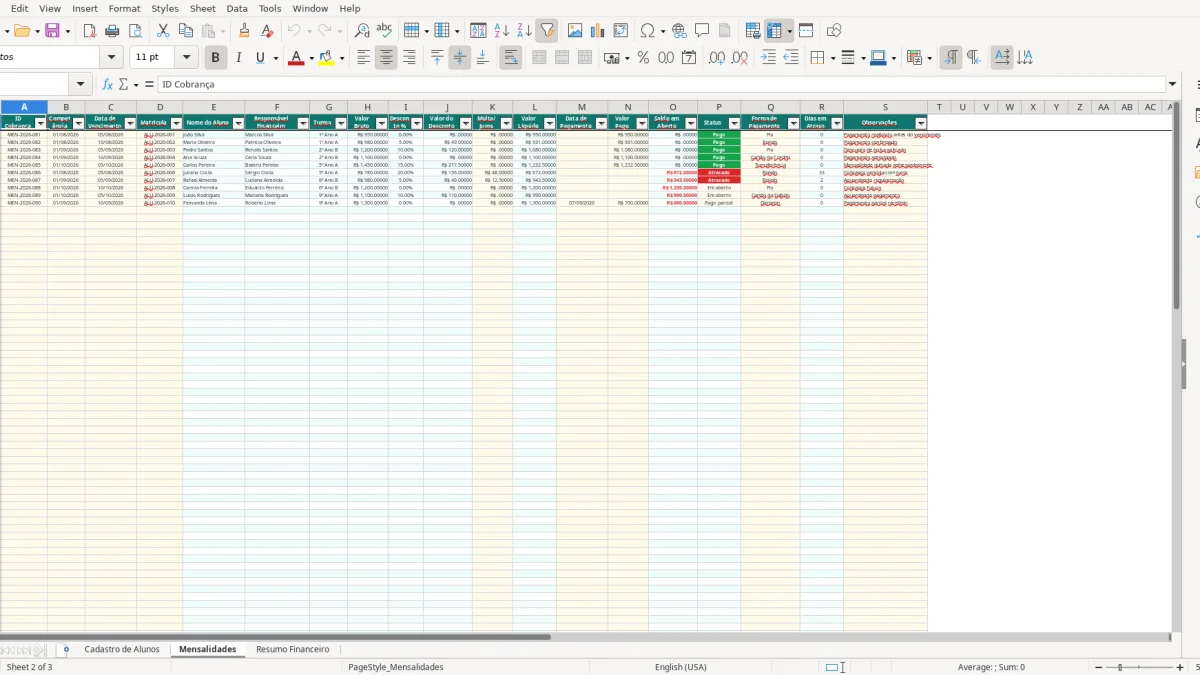Click the Cut scissors icon
This screenshot has height=675, width=1200.
coord(163,30)
